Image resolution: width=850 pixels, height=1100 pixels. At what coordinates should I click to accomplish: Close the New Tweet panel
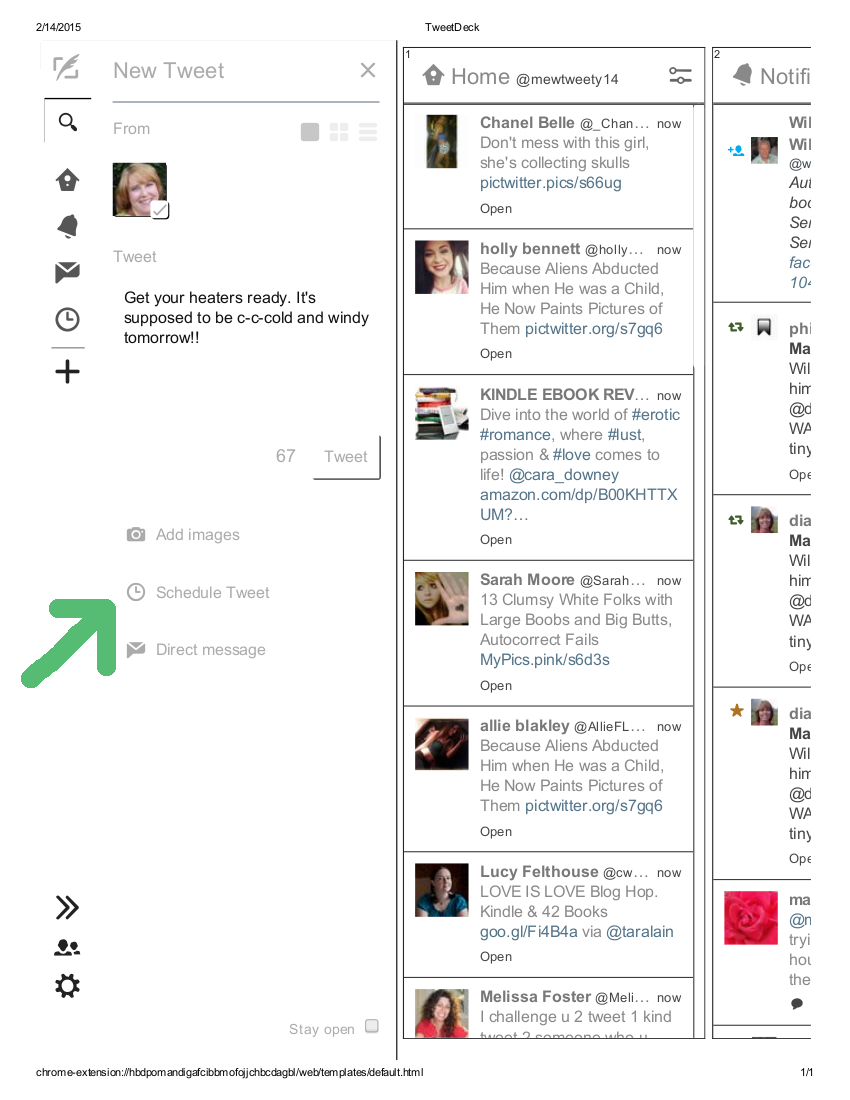367,70
